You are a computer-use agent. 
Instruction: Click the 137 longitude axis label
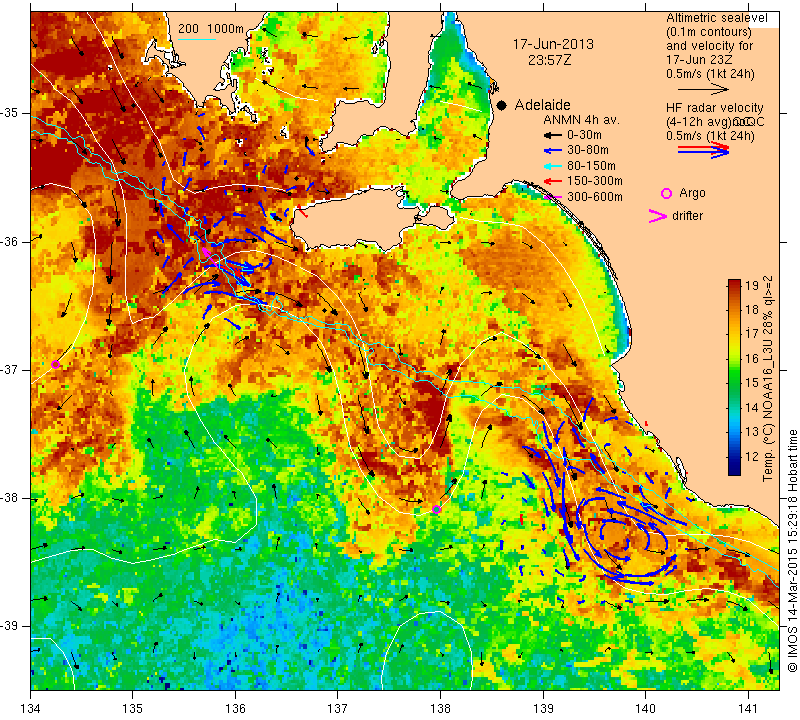337,708
